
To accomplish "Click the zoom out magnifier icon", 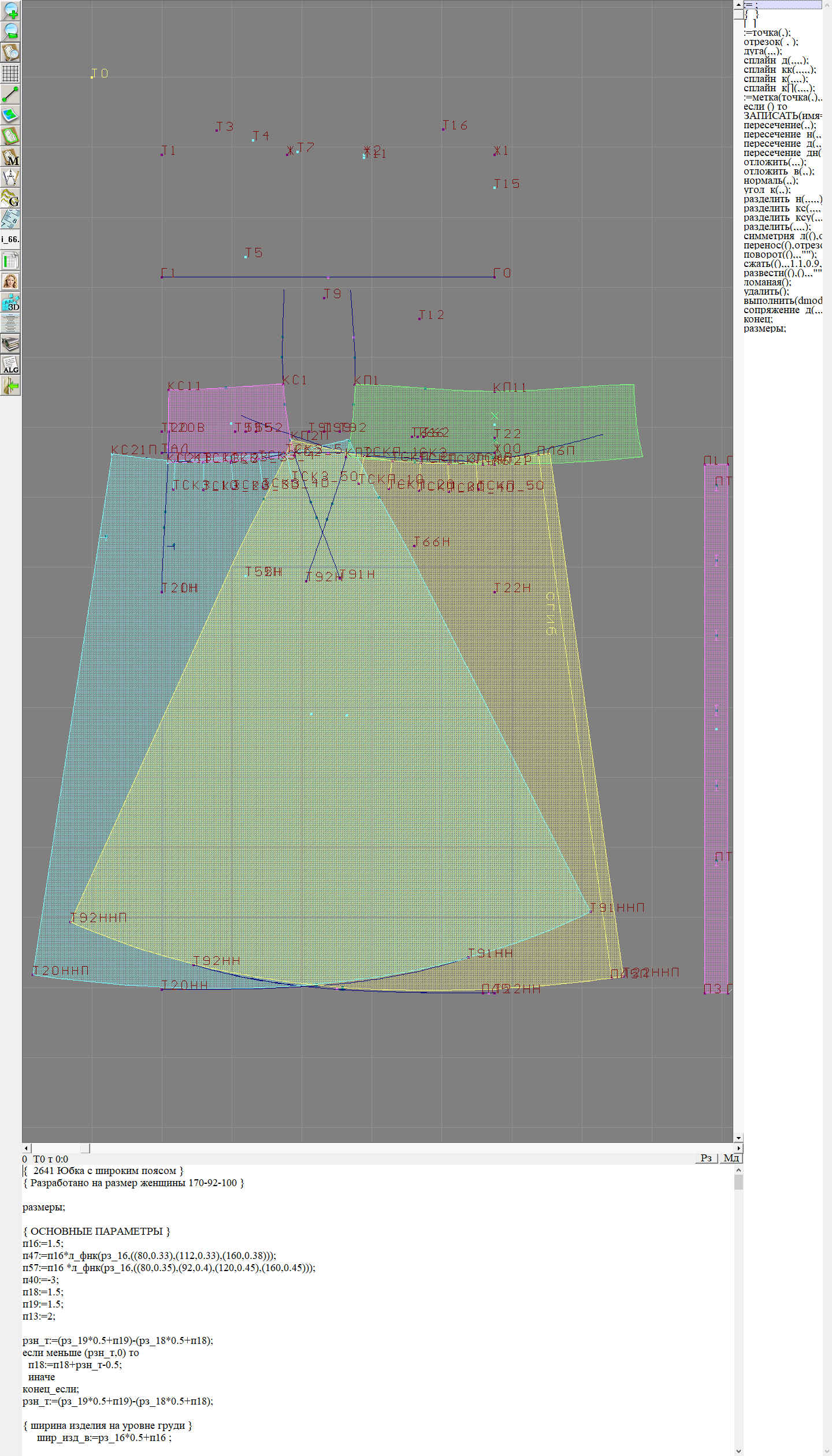I will (x=10, y=31).
